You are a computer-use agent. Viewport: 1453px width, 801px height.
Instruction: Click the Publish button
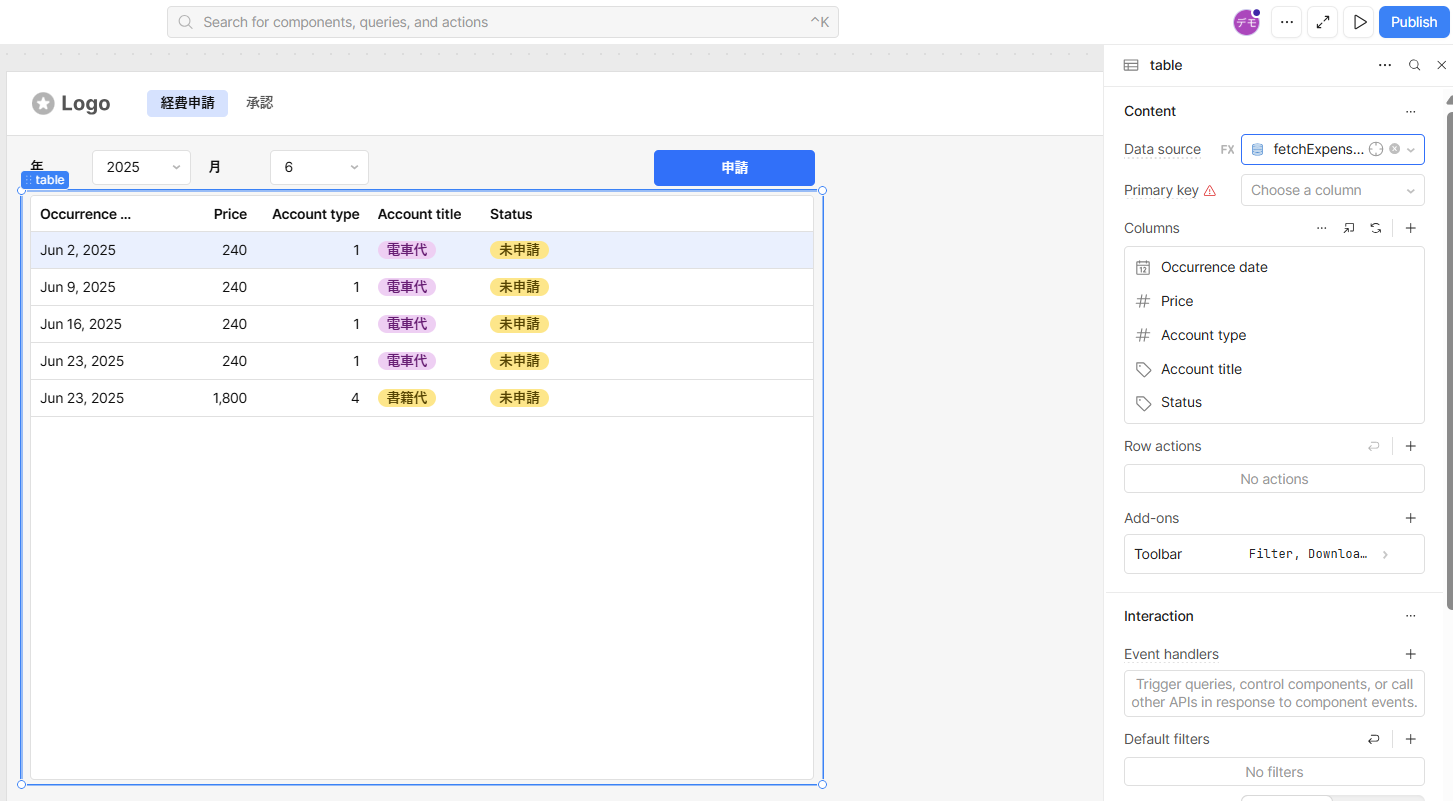(x=1414, y=22)
